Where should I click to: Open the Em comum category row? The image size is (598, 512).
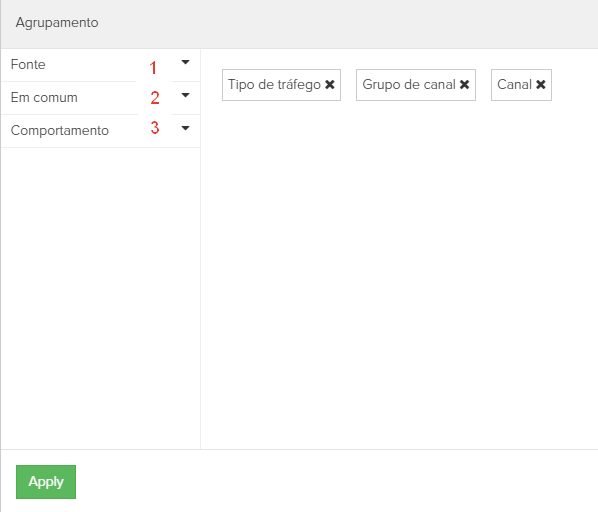click(101, 98)
